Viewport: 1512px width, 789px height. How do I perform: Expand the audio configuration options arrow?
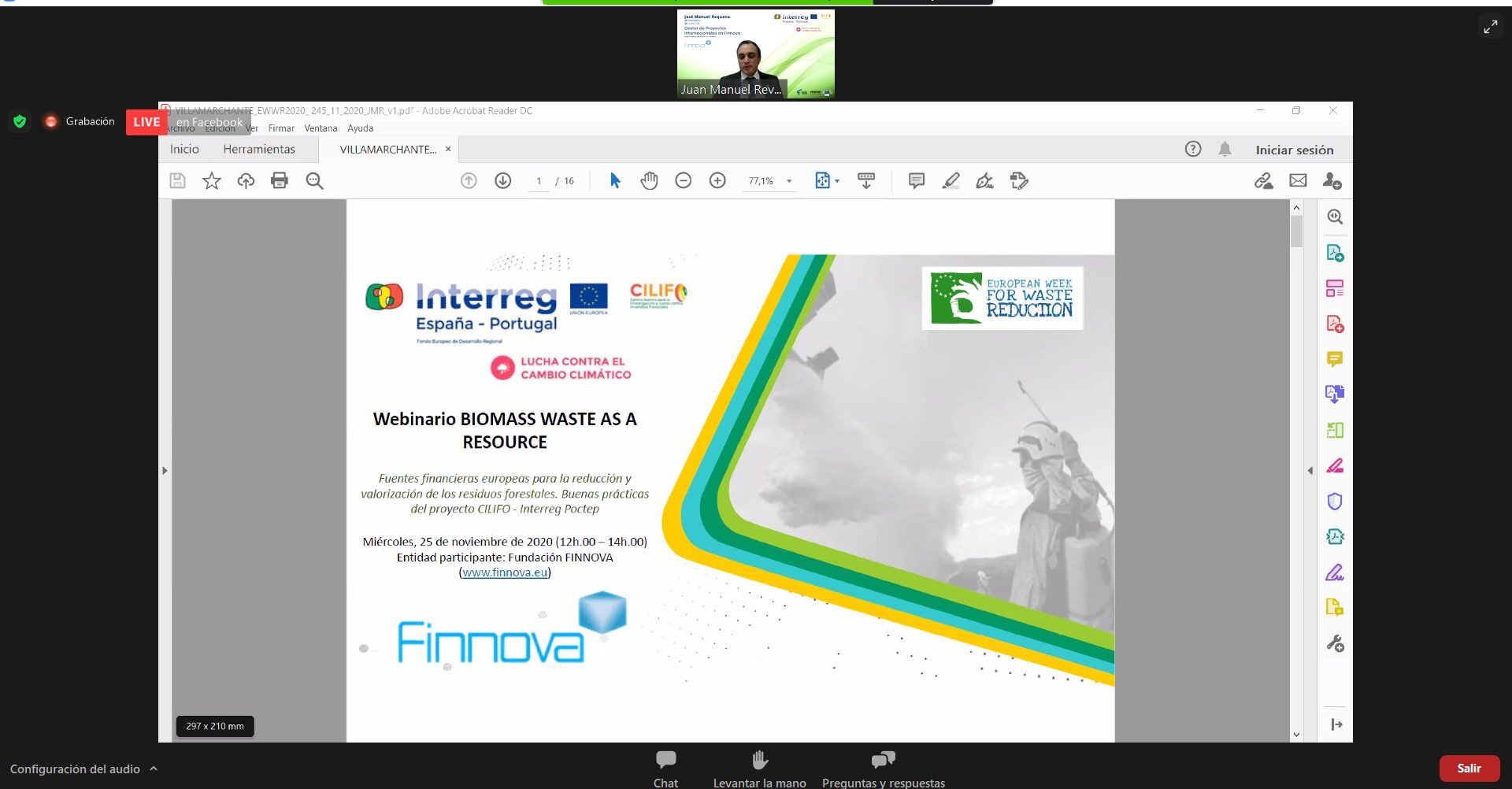point(154,769)
